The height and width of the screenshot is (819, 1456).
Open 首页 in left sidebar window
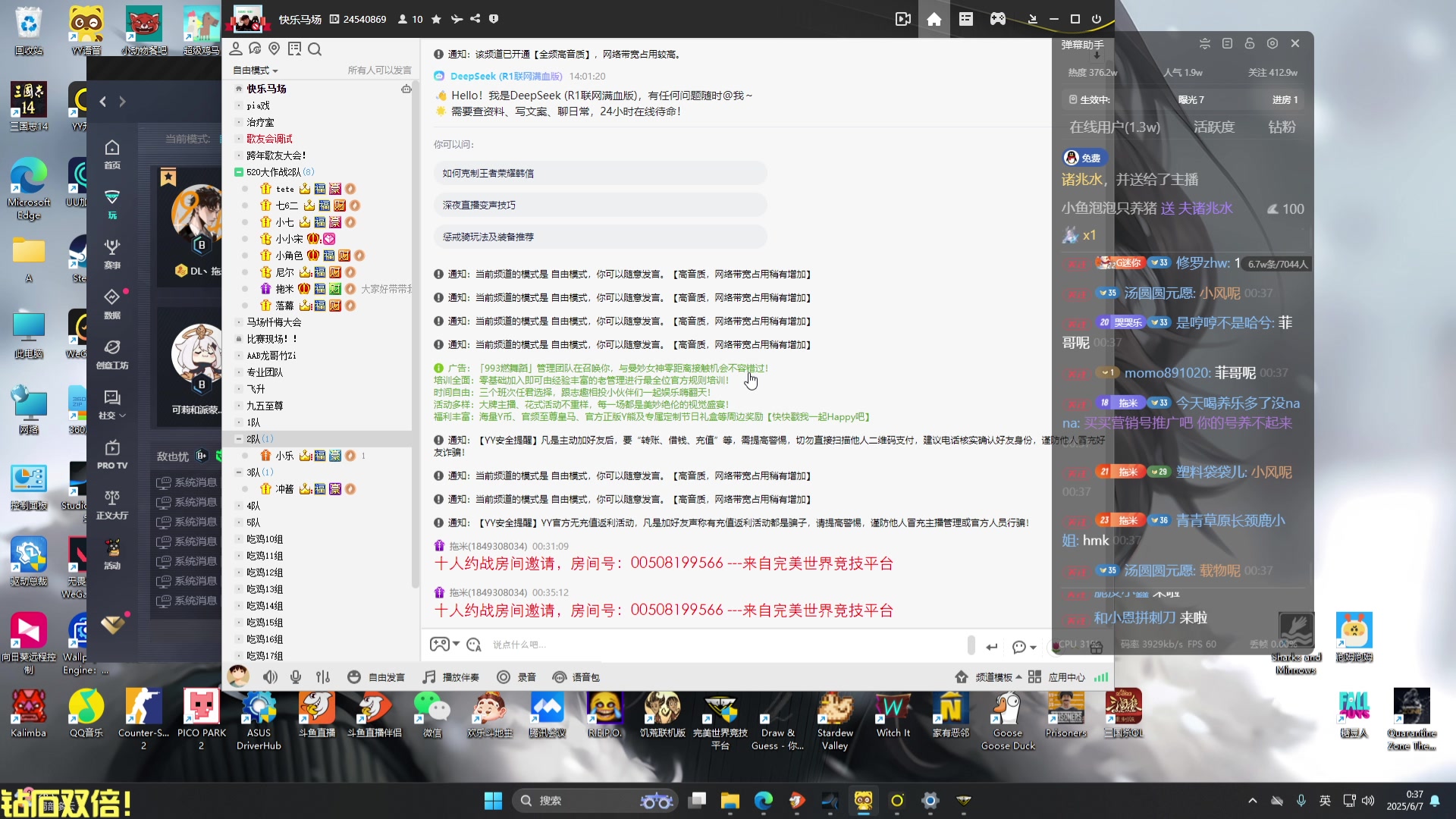click(x=112, y=154)
